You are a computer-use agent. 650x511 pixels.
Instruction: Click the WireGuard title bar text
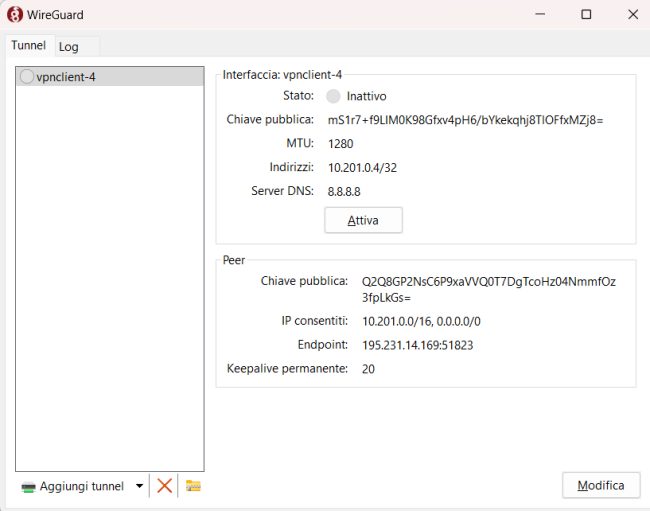pos(55,15)
